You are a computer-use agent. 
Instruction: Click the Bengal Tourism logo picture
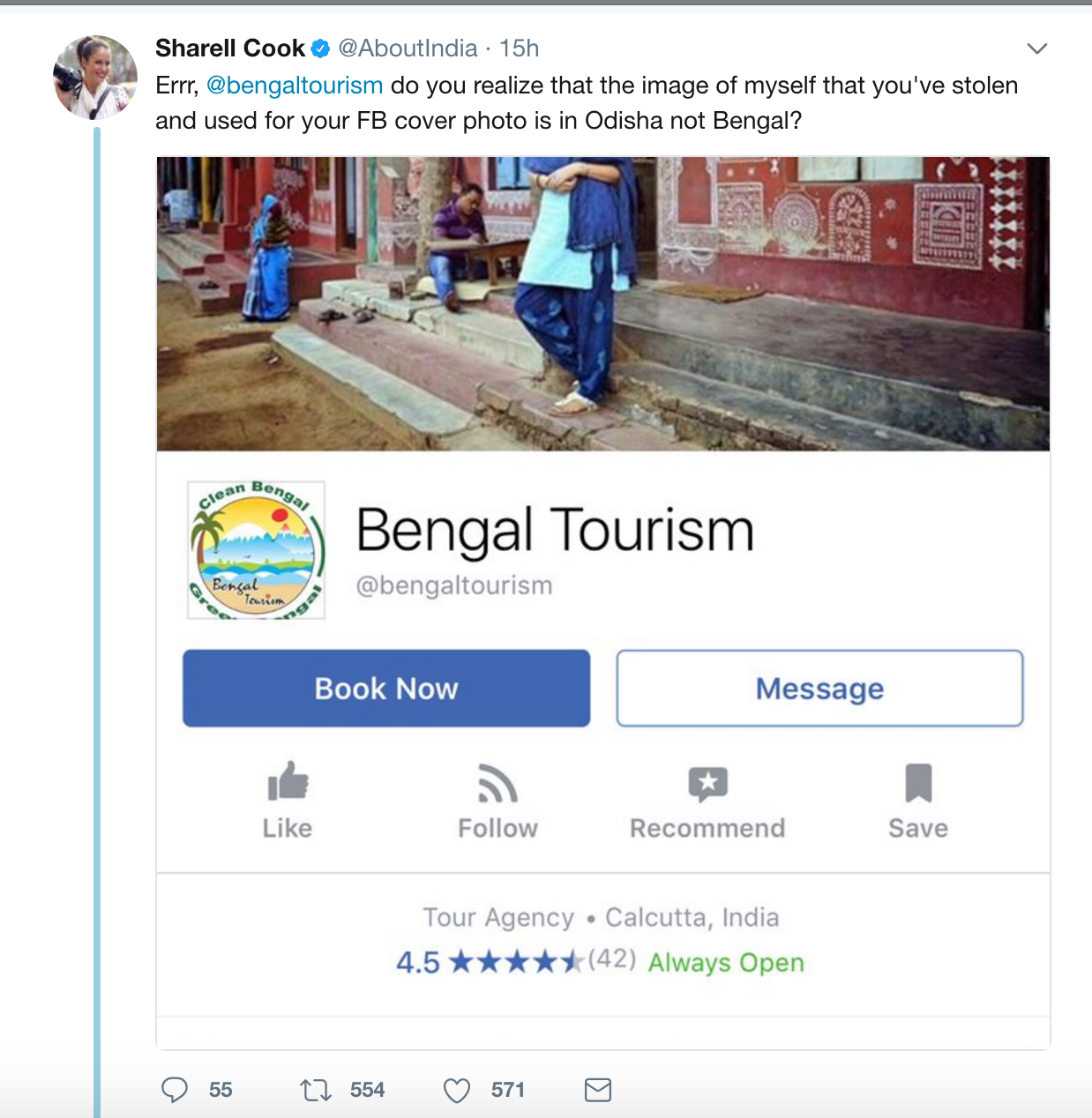pos(256,550)
